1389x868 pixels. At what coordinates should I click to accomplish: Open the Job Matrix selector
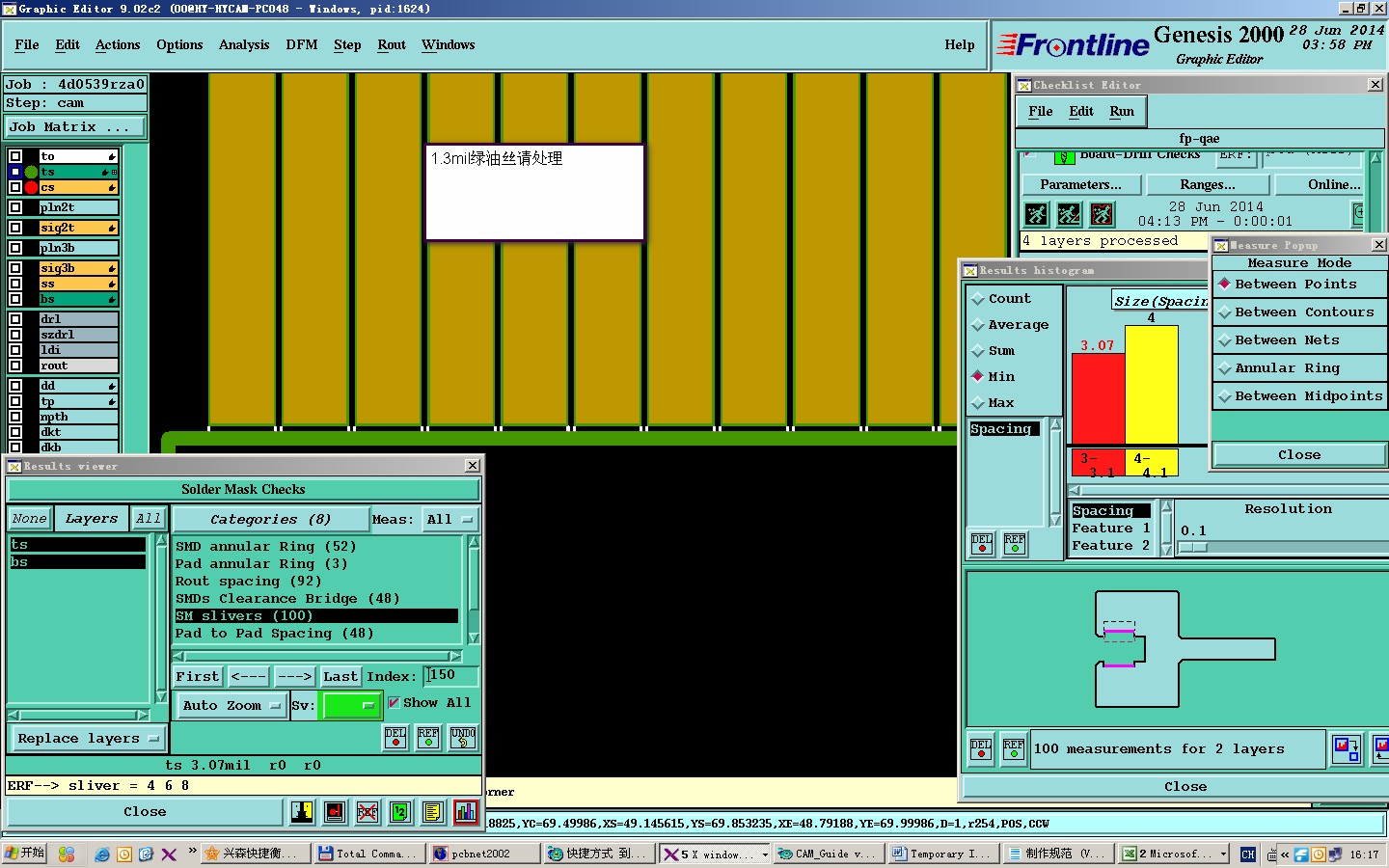(75, 127)
